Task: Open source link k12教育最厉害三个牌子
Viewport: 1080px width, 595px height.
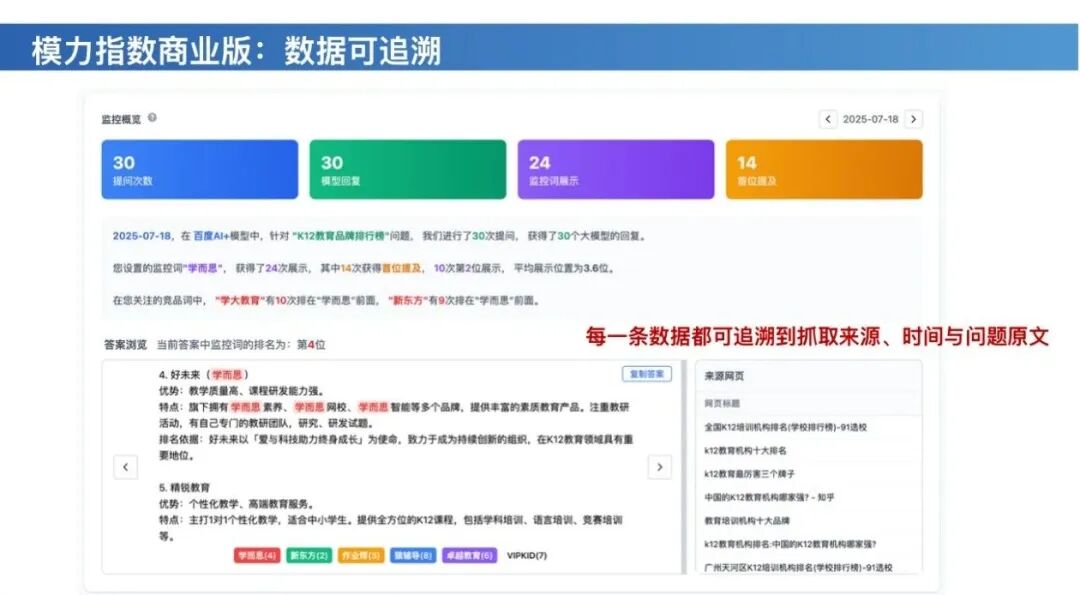Action: 749,474
